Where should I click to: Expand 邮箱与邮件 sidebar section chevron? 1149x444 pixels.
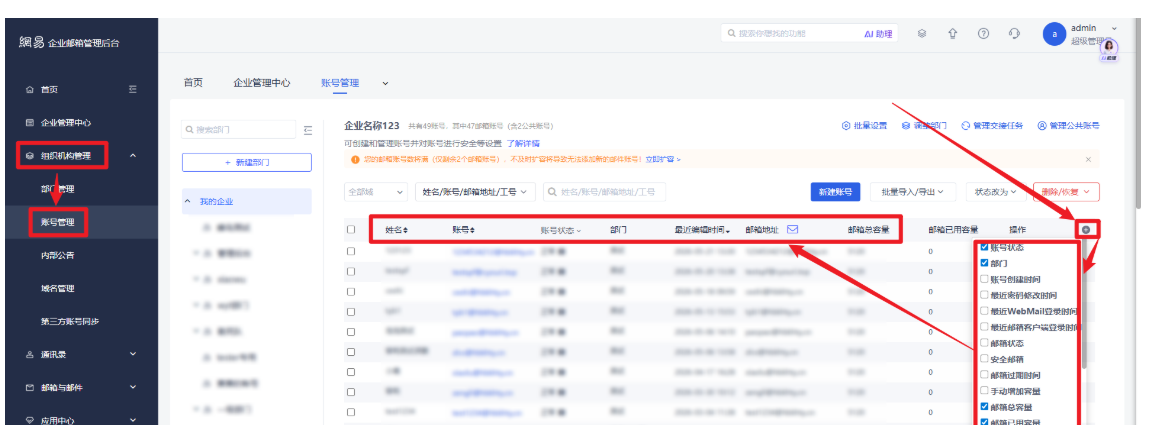pyautogui.click(x=133, y=388)
